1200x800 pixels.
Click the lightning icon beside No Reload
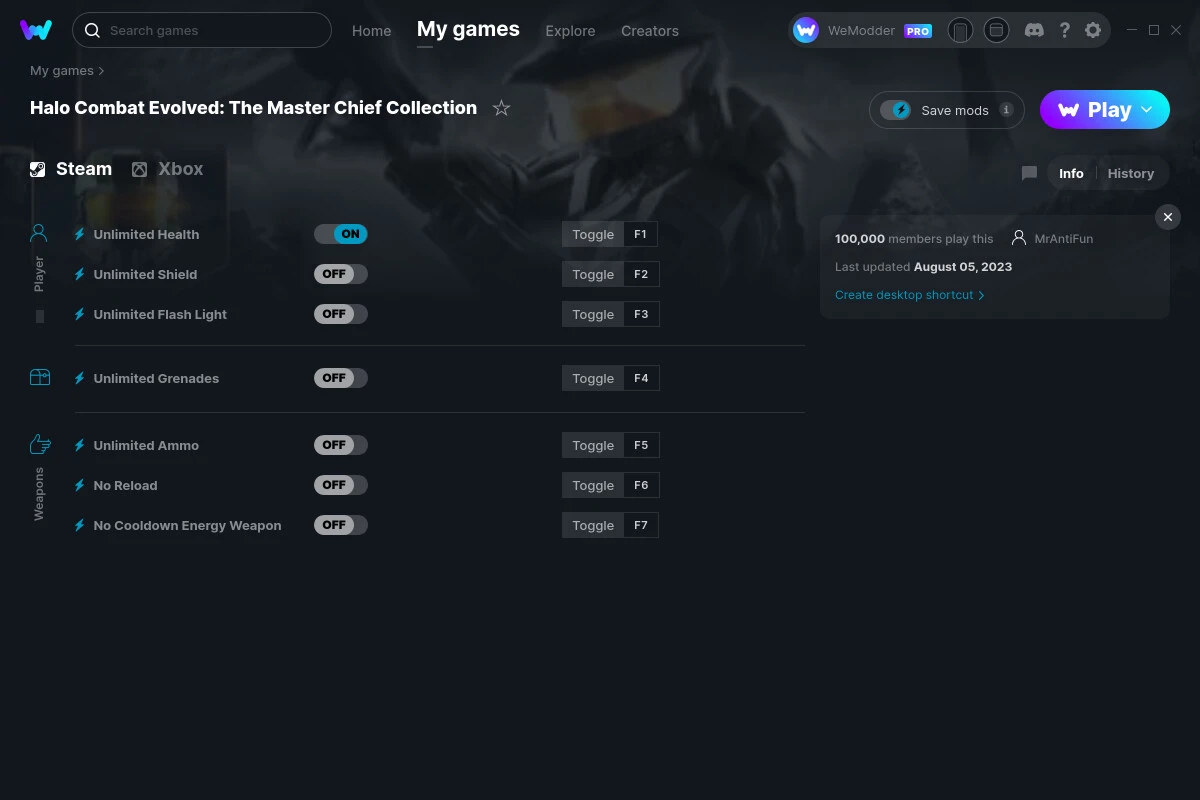point(80,485)
